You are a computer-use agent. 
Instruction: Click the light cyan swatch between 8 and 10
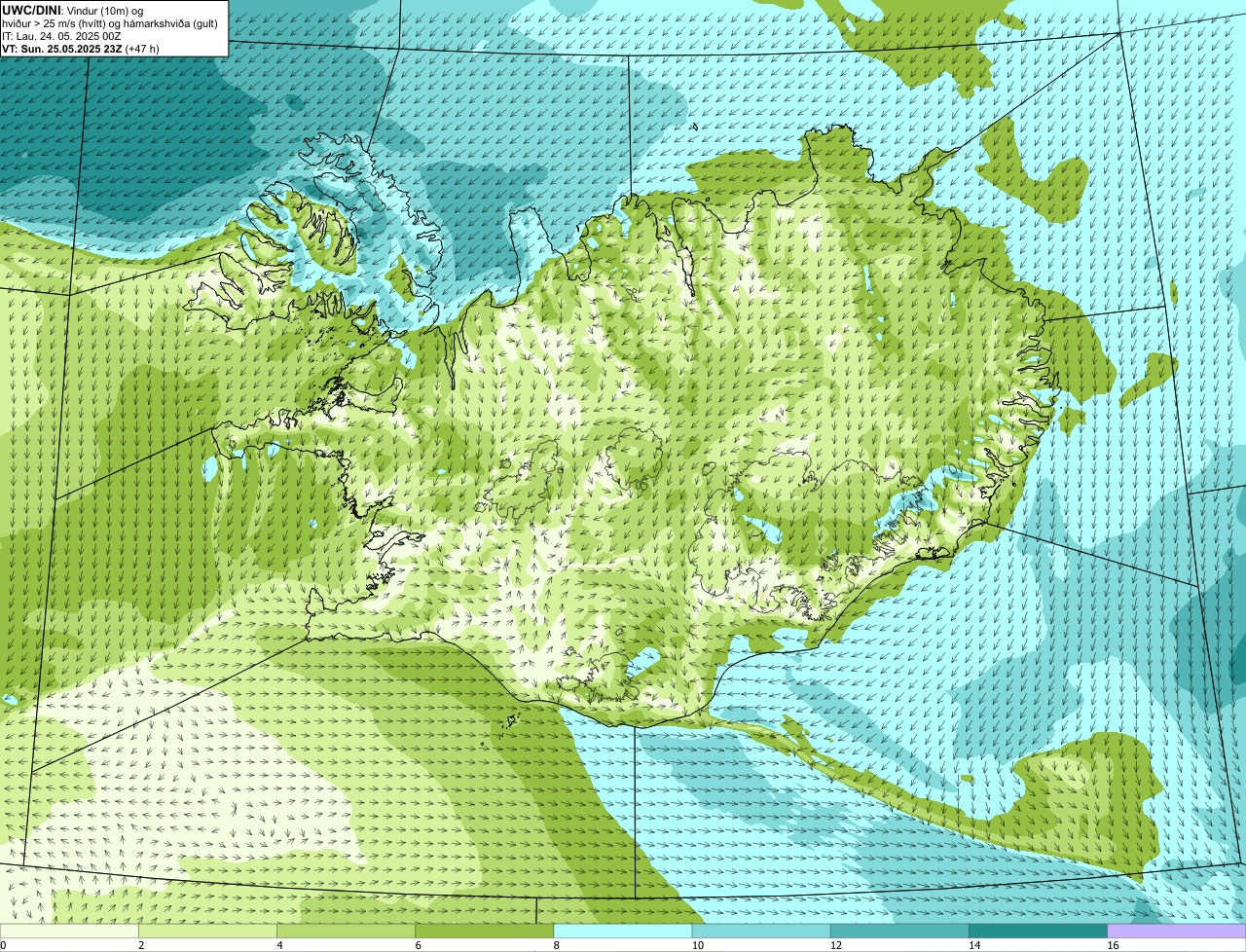623,932
